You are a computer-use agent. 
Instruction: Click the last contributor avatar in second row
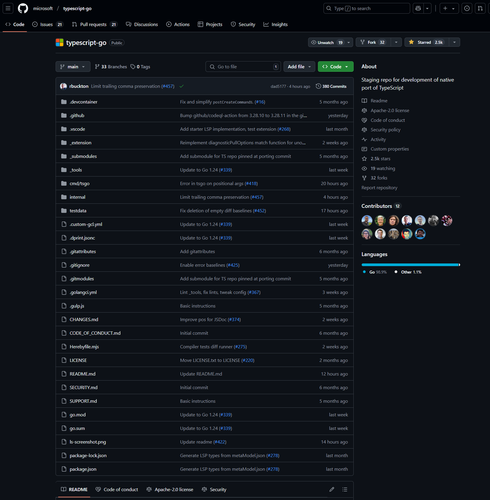(420, 234)
